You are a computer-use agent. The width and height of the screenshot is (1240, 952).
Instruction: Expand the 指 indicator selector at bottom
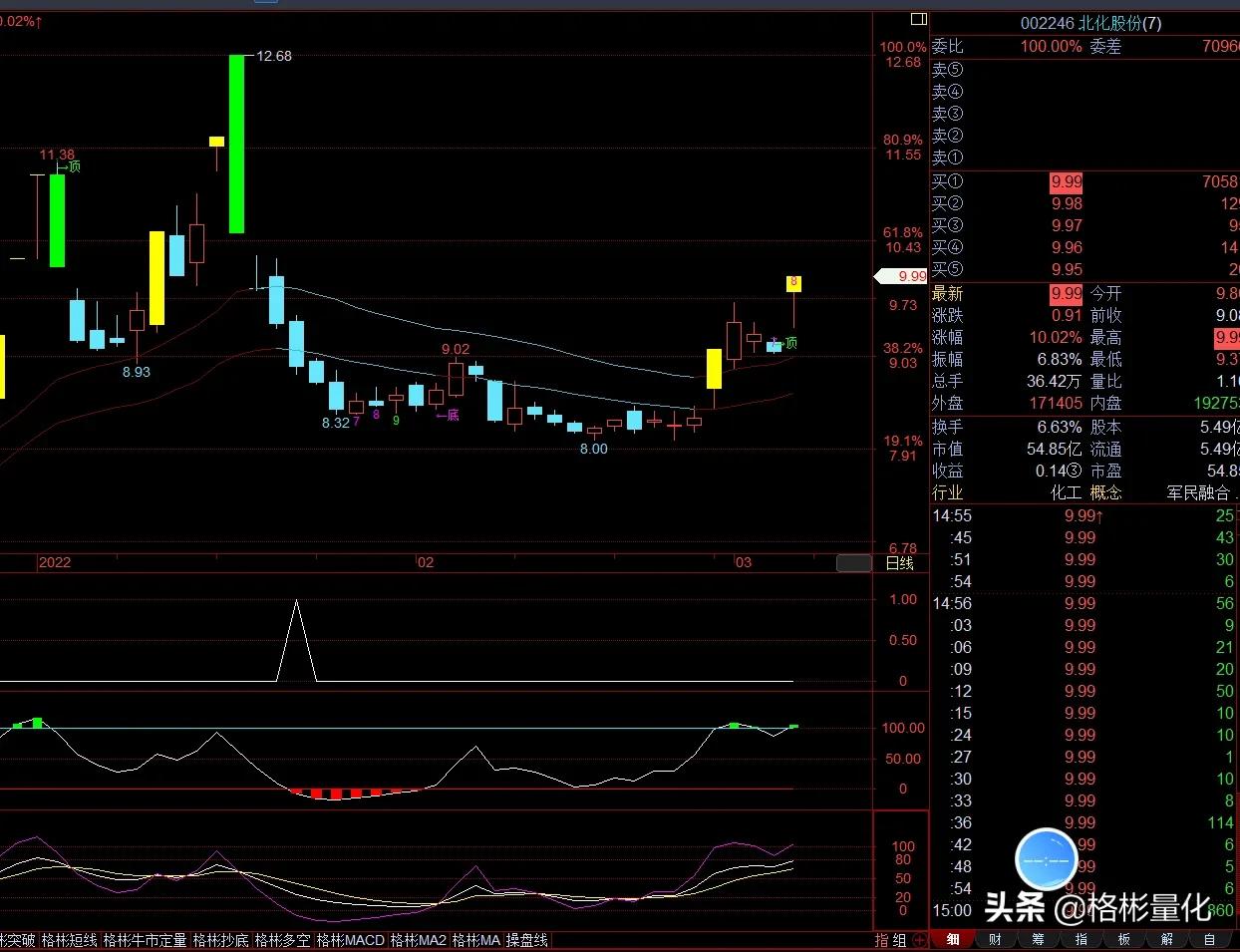882,940
